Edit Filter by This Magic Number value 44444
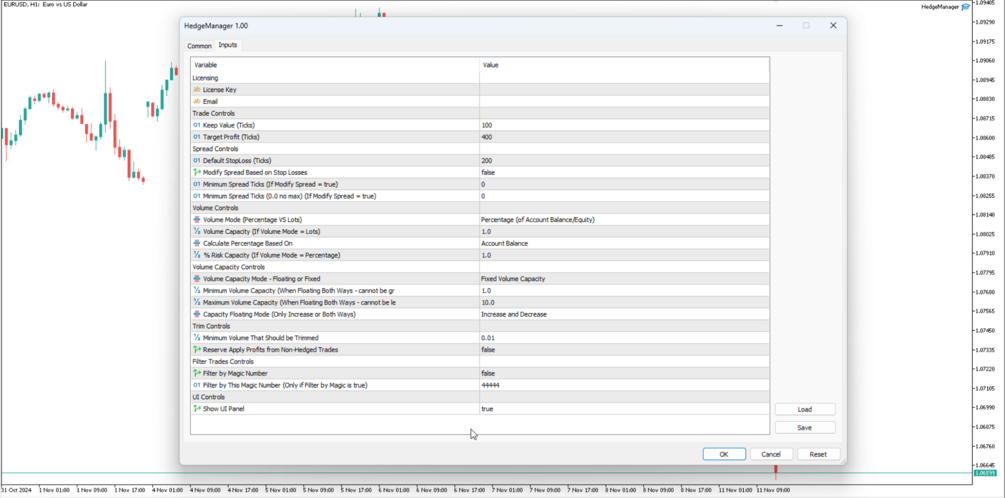The width and height of the screenshot is (1005, 498). tap(624, 385)
